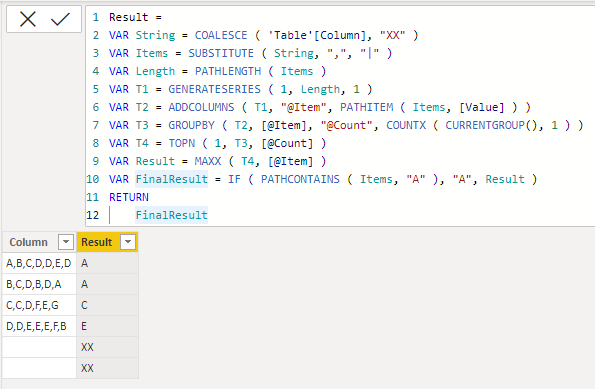Open the Column header filter dropdown
The height and width of the screenshot is (389, 595).
(x=66, y=242)
